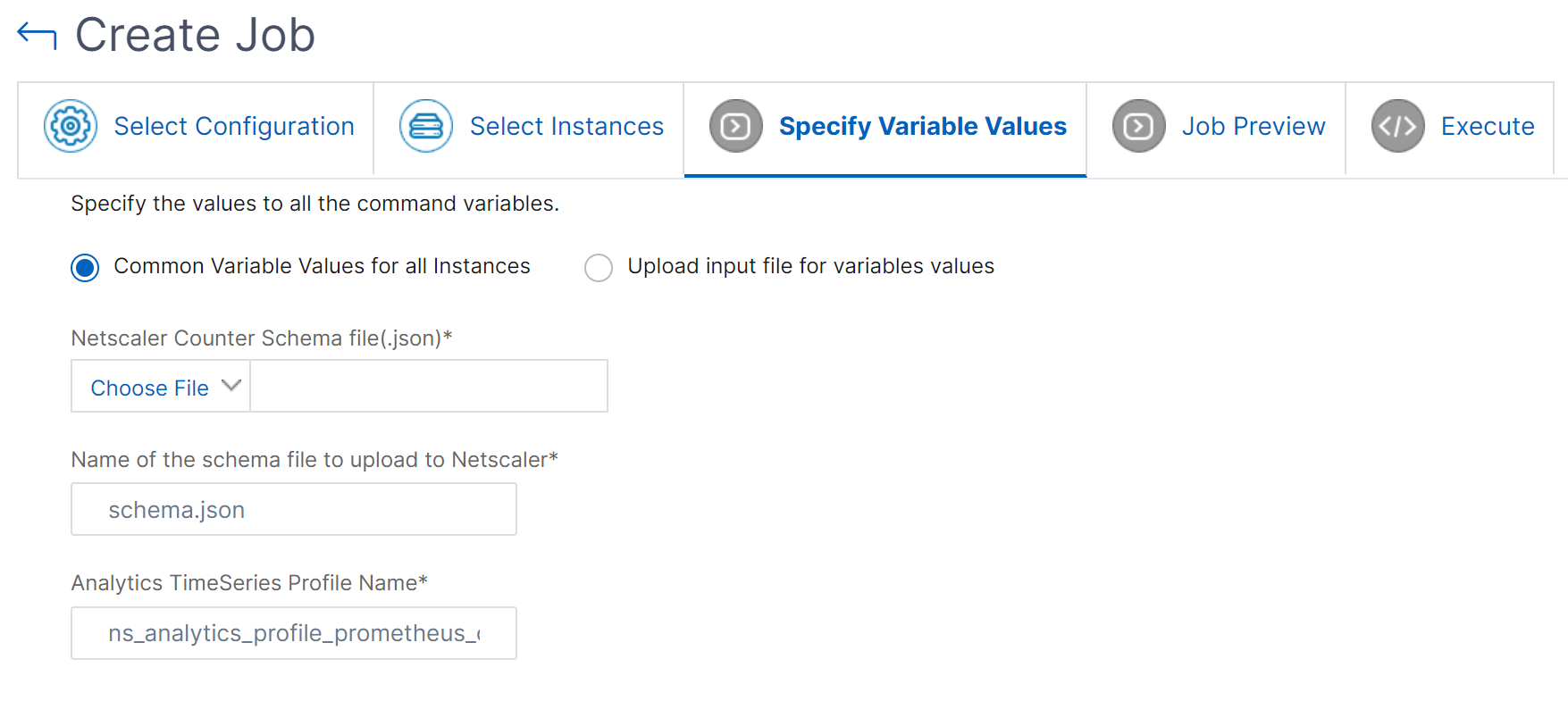The height and width of the screenshot is (701, 1568).
Task: Click the schema.json name input field
Action: click(x=294, y=509)
